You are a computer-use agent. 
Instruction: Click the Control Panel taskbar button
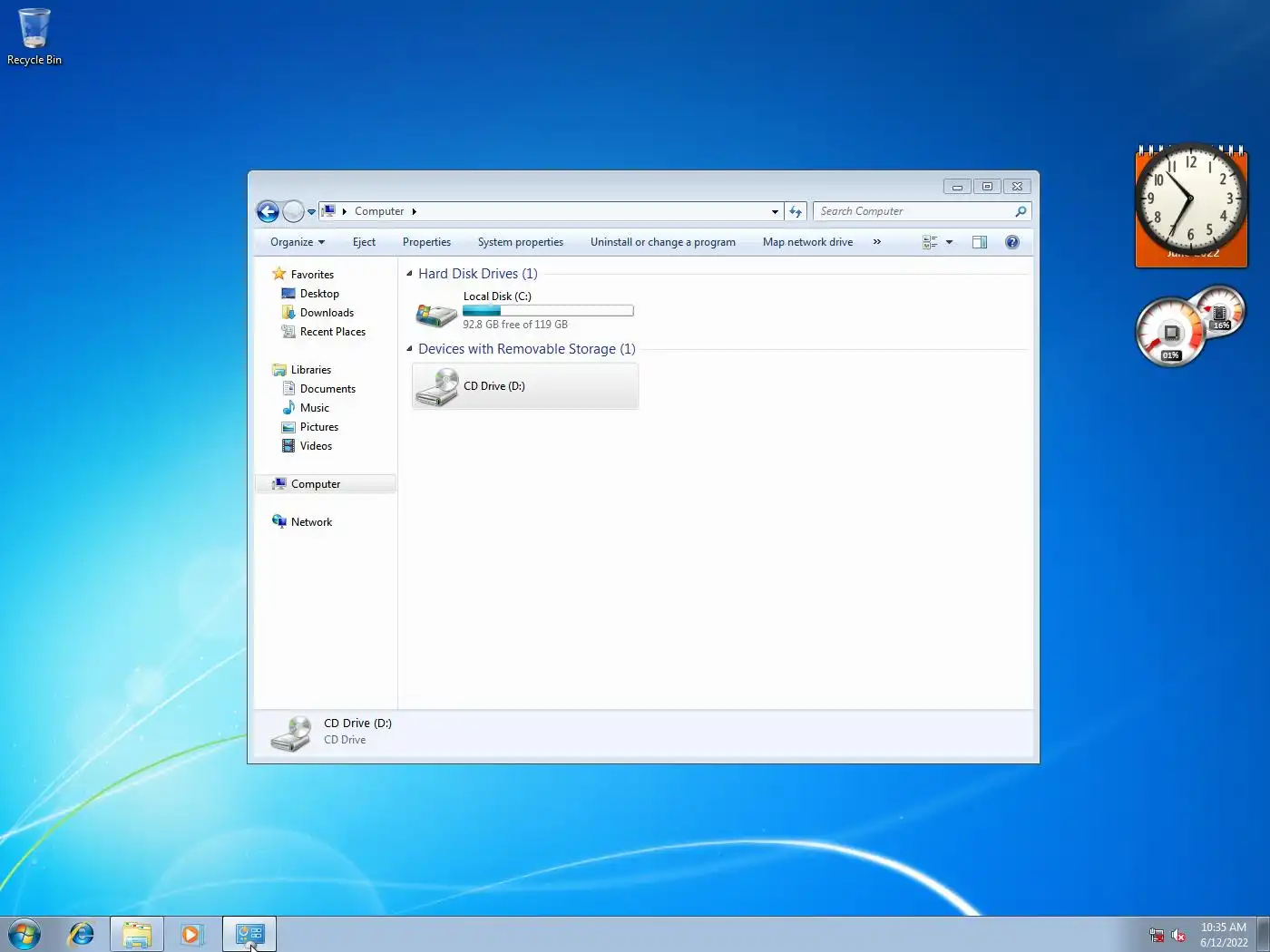pos(249,934)
